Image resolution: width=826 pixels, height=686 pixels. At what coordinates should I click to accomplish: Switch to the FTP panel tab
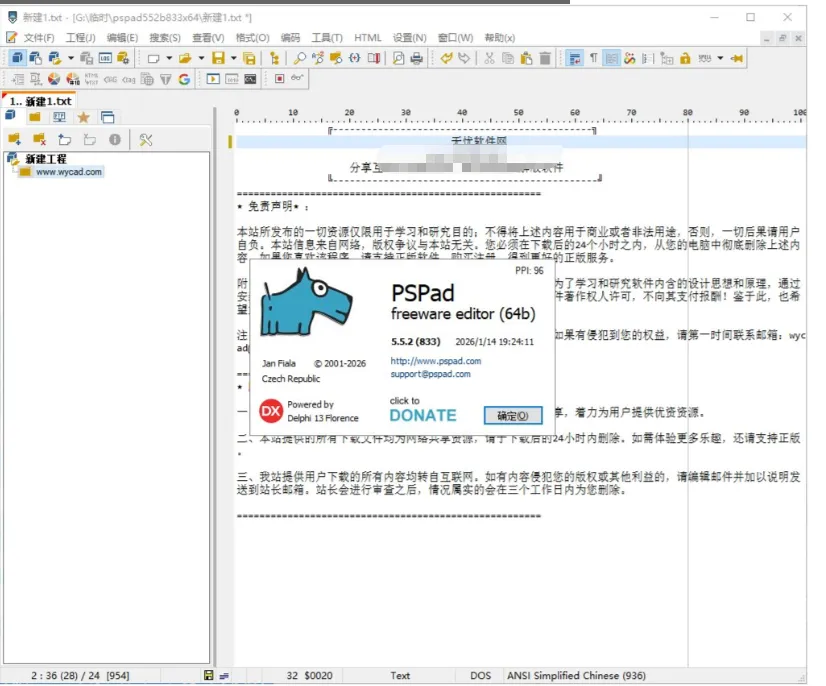coord(59,117)
